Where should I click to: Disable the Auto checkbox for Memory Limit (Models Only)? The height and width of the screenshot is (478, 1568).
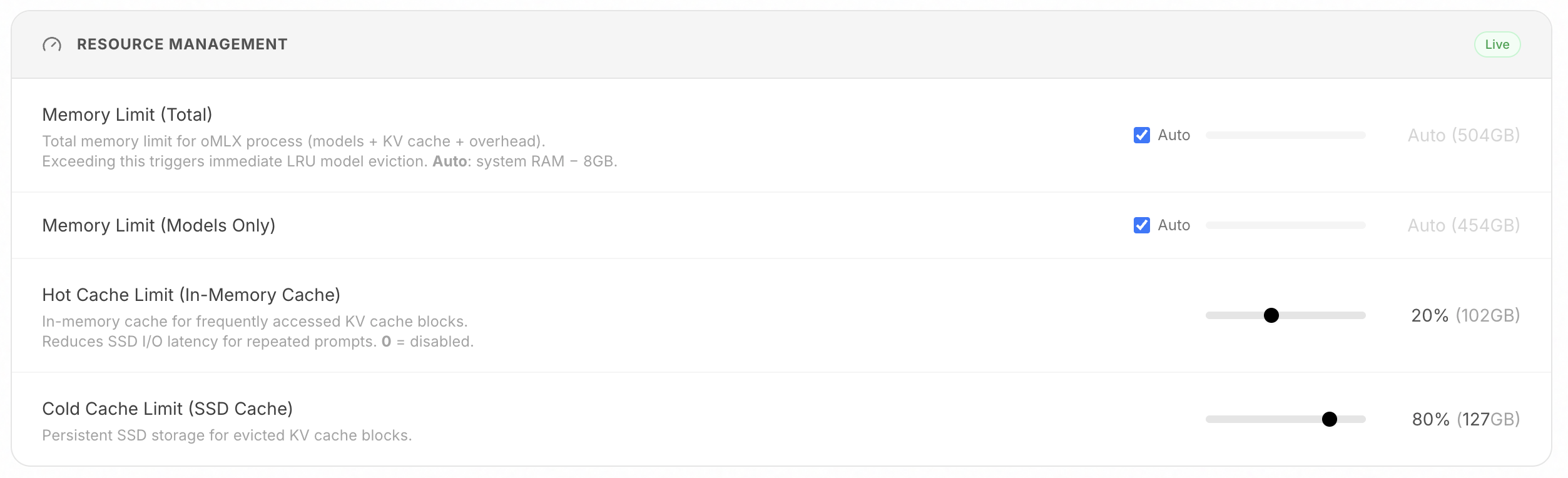tap(1141, 225)
